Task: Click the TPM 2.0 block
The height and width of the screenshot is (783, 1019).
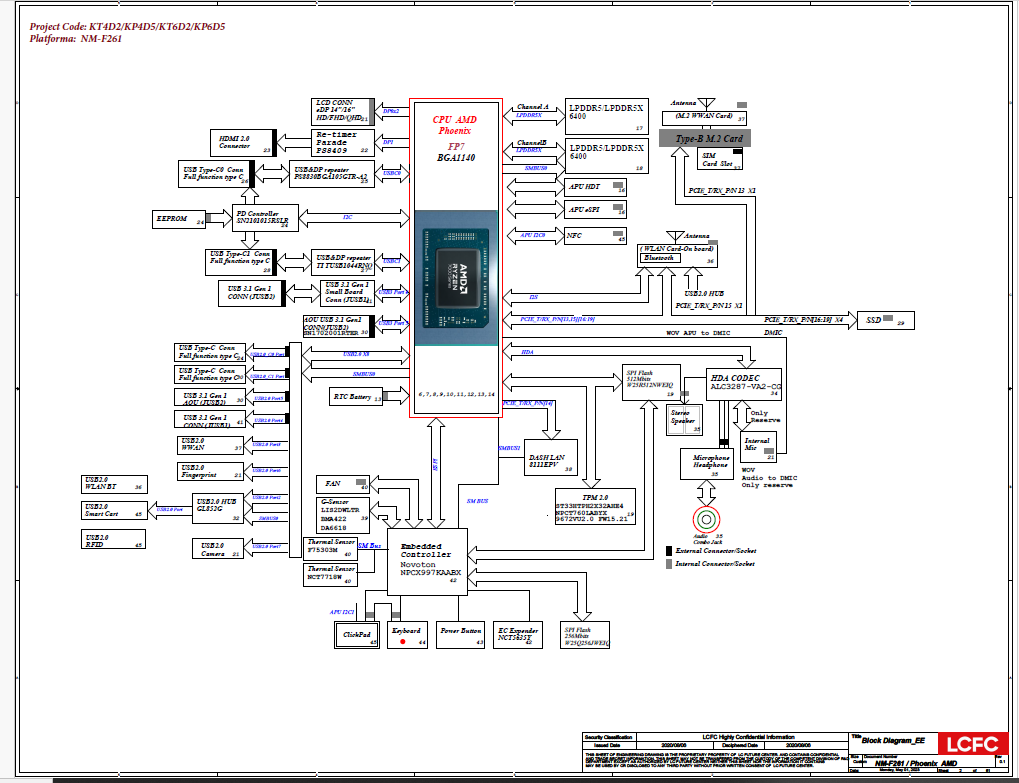Action: pos(595,506)
